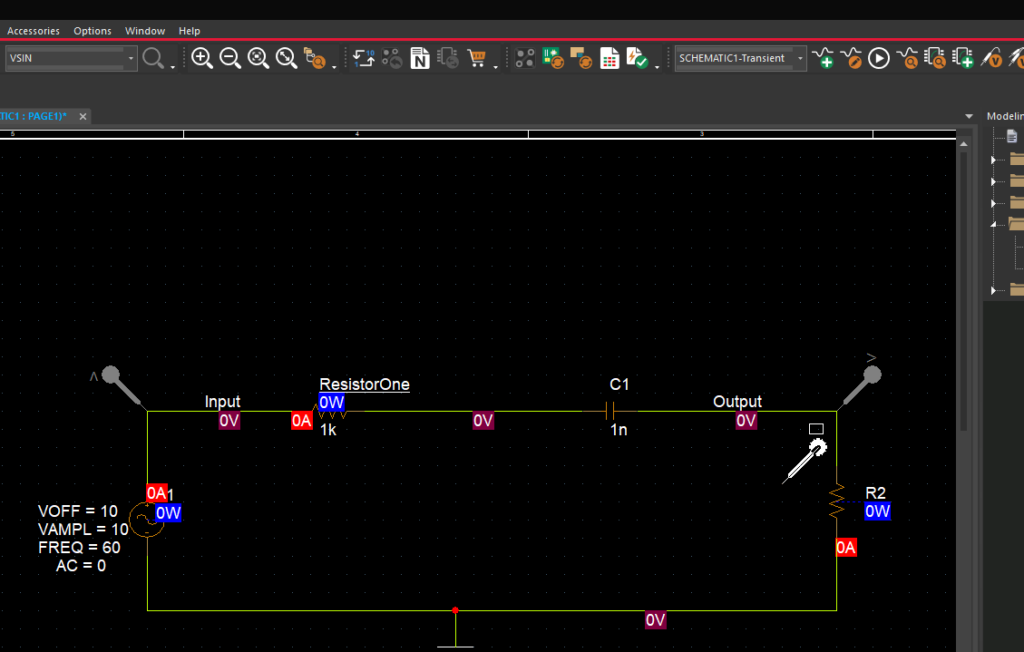Select the Voltage marker probe tool
Screen dimensions: 1024x652
pyautogui.click(x=991, y=58)
